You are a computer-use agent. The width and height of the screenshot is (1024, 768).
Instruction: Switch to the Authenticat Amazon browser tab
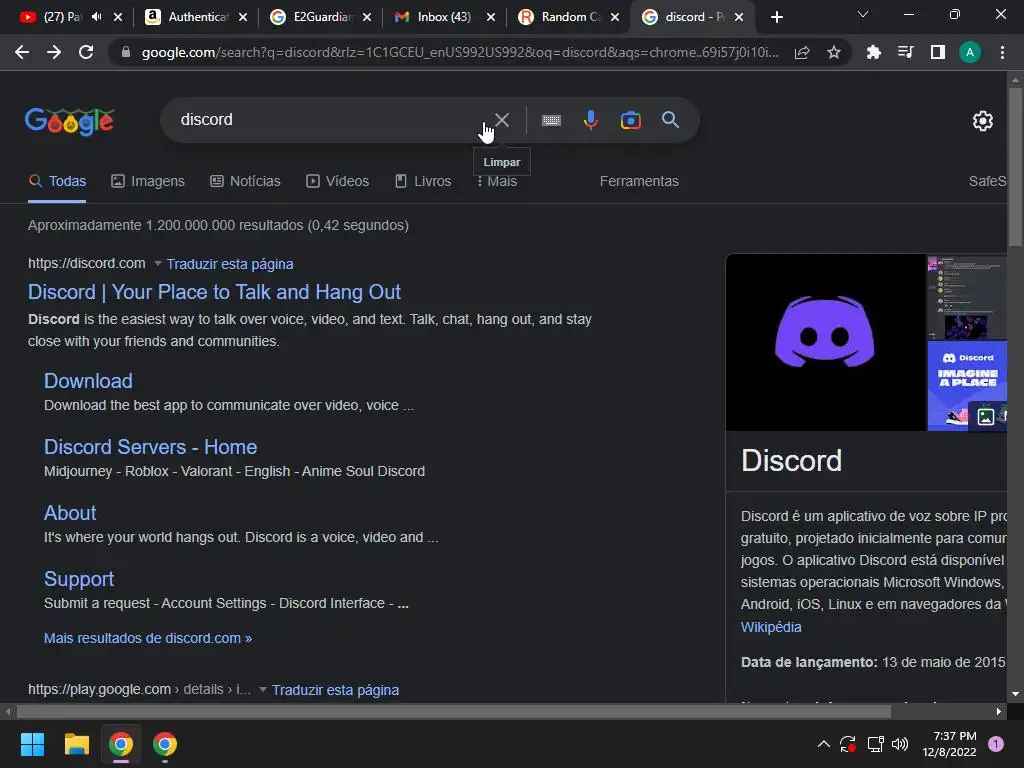(196, 17)
